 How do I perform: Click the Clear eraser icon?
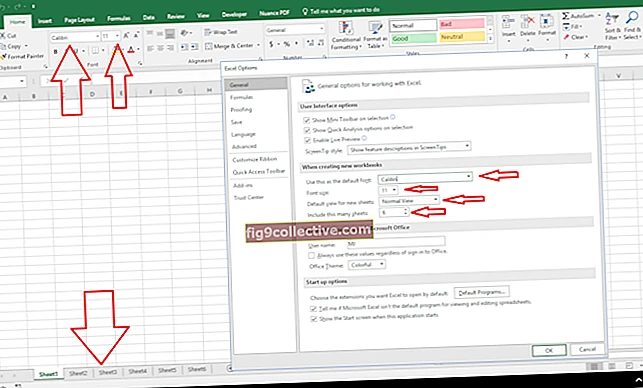(x=566, y=37)
